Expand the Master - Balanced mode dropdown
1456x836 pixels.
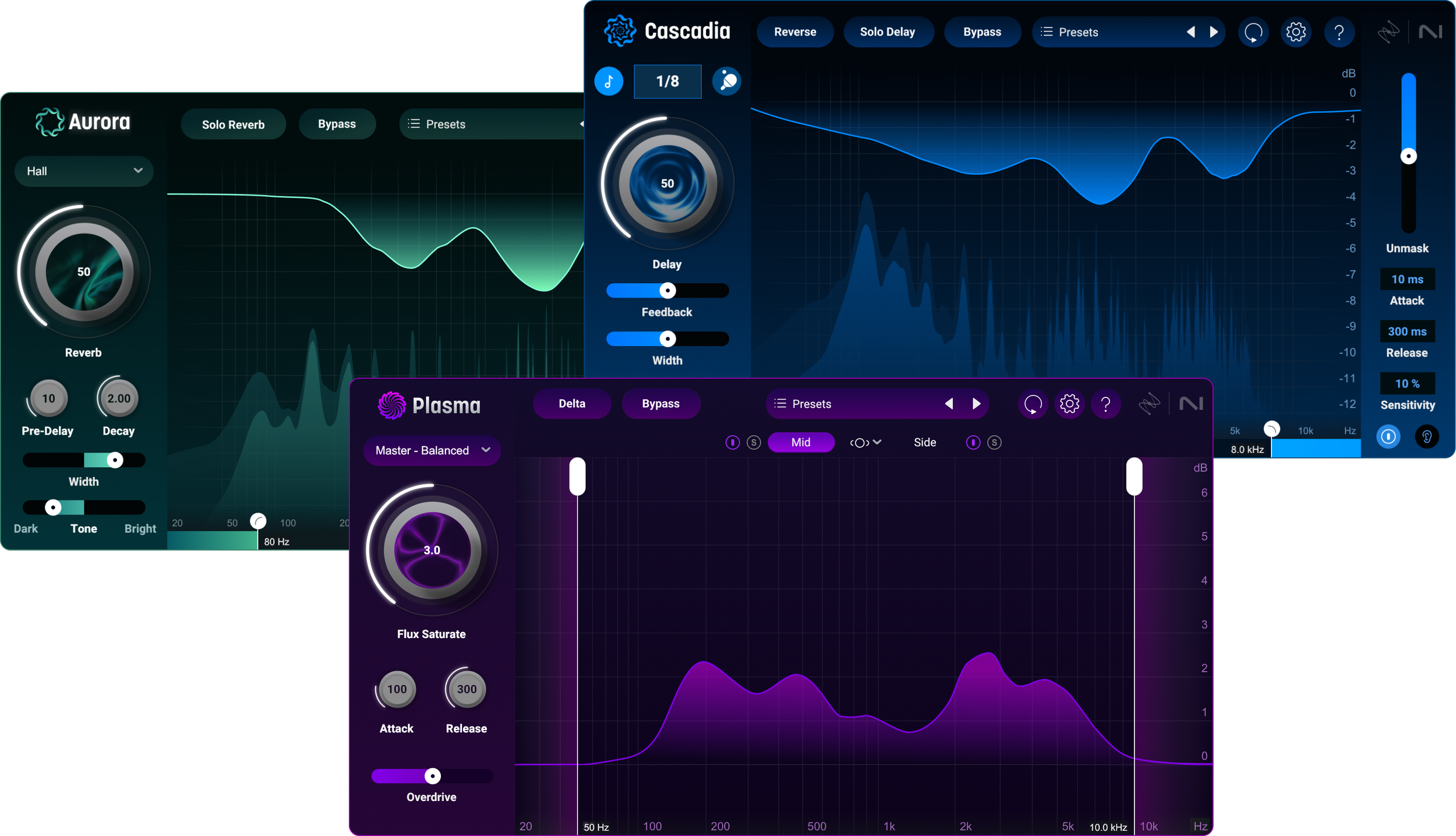coord(432,450)
